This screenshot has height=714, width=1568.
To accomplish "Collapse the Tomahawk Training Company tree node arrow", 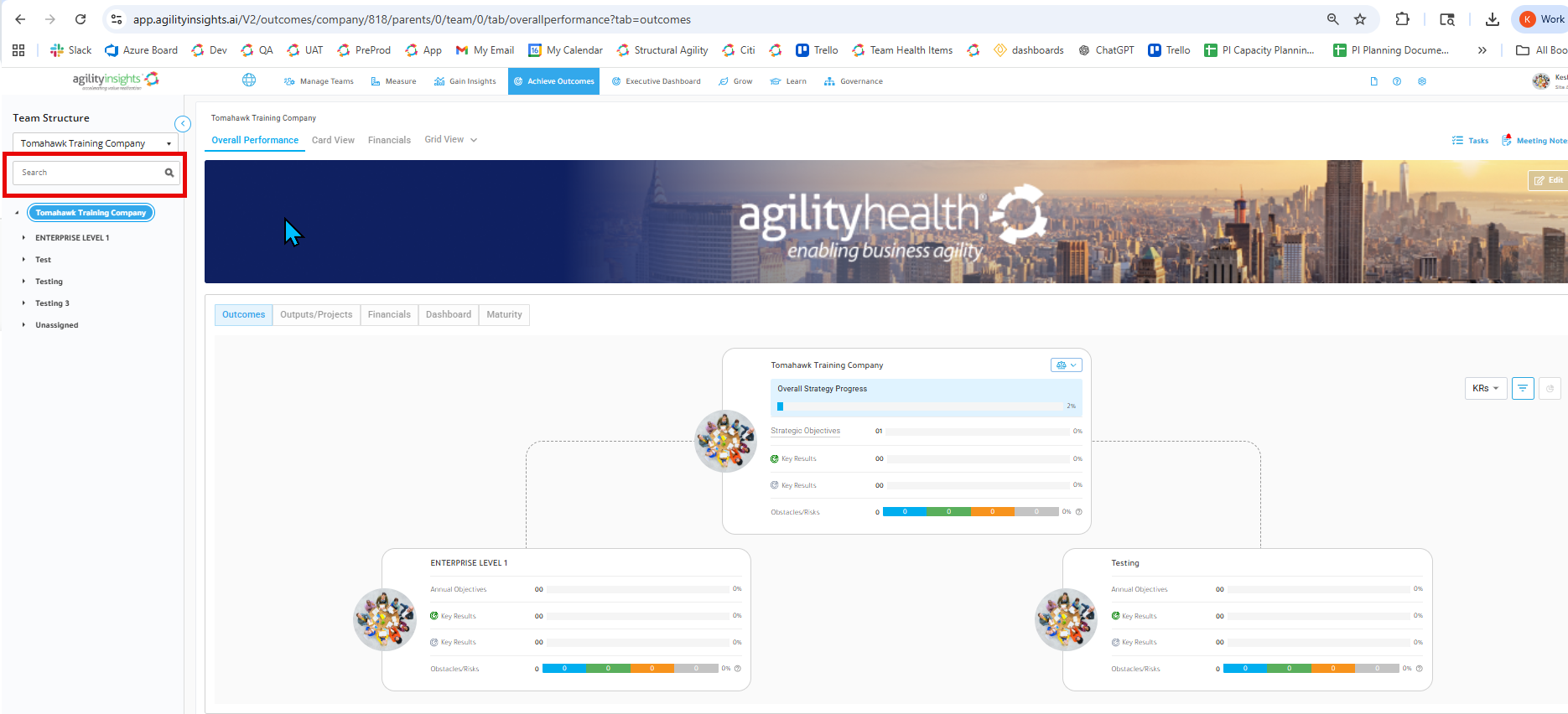I will 17,213.
